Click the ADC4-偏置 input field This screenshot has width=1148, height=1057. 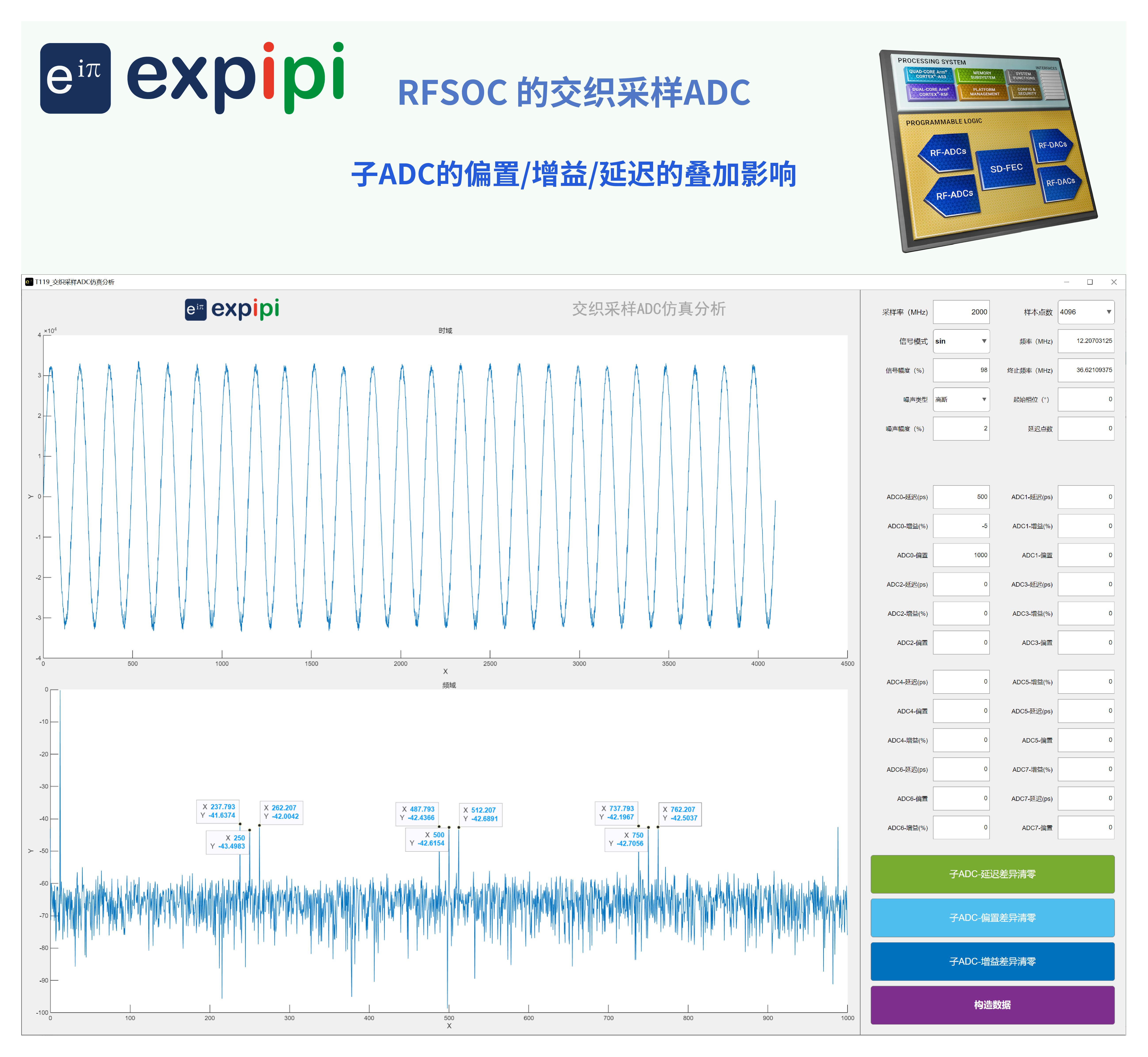[961, 711]
